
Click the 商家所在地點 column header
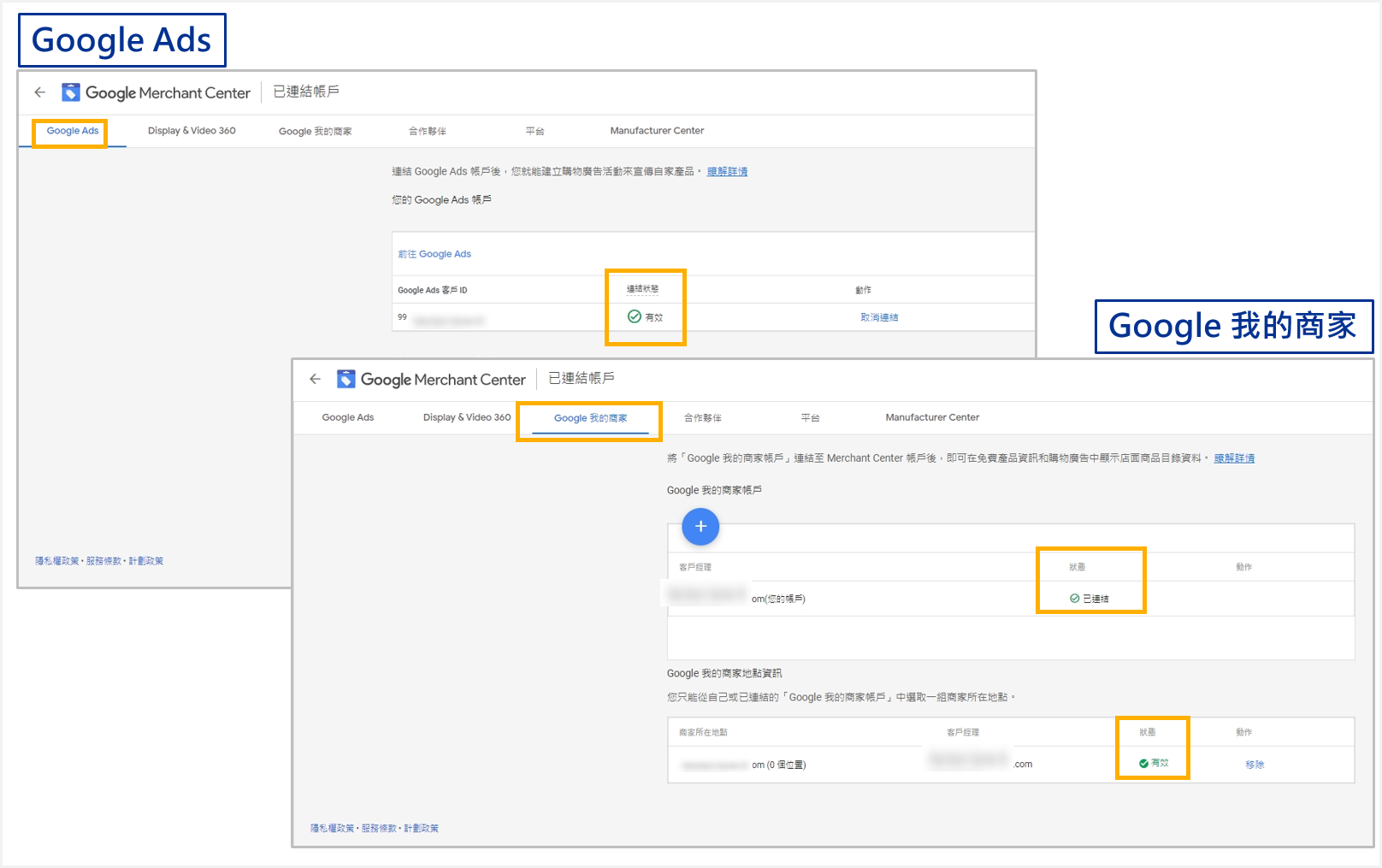pos(703,733)
